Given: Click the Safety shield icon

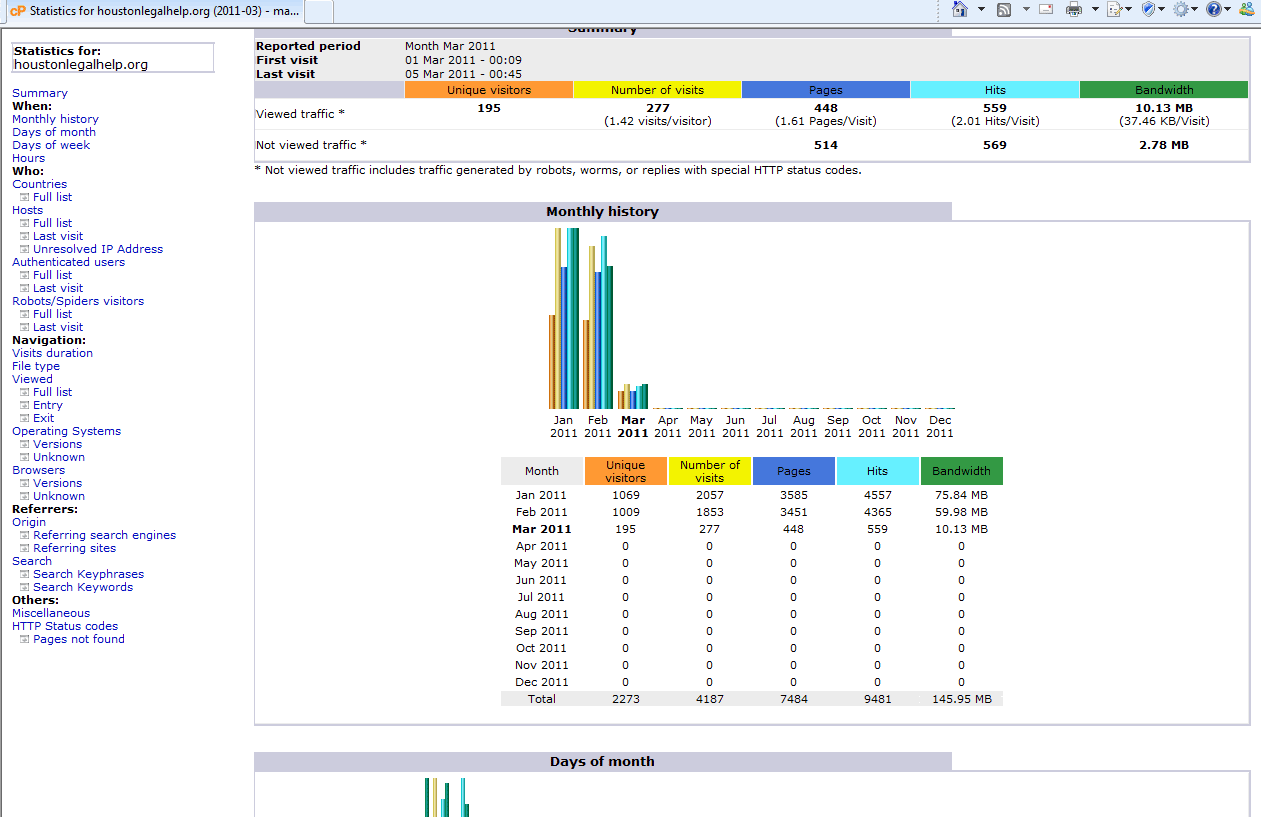Looking at the screenshot, I should pos(1149,9).
